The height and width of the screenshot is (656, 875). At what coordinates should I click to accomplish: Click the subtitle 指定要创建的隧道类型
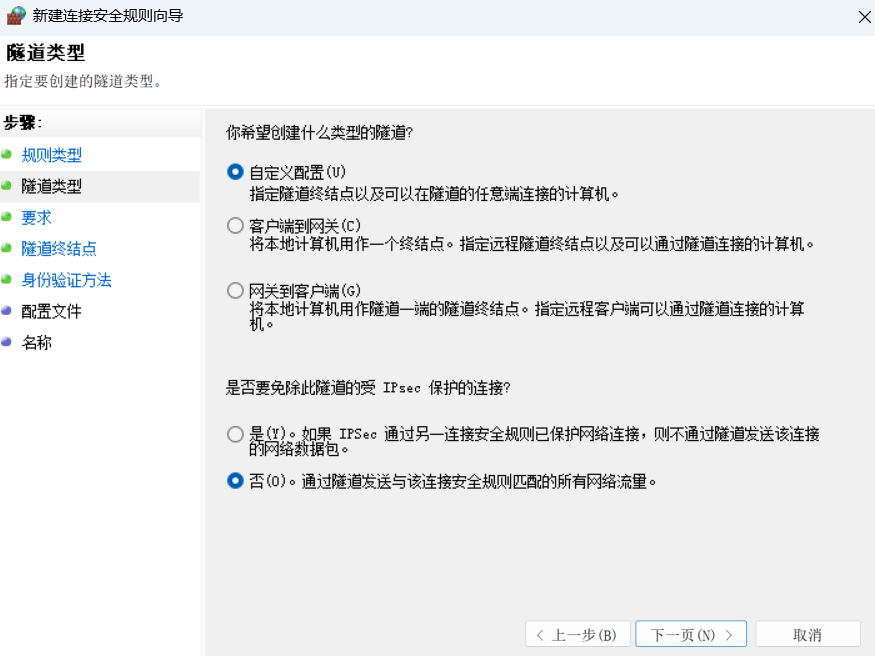[83, 81]
